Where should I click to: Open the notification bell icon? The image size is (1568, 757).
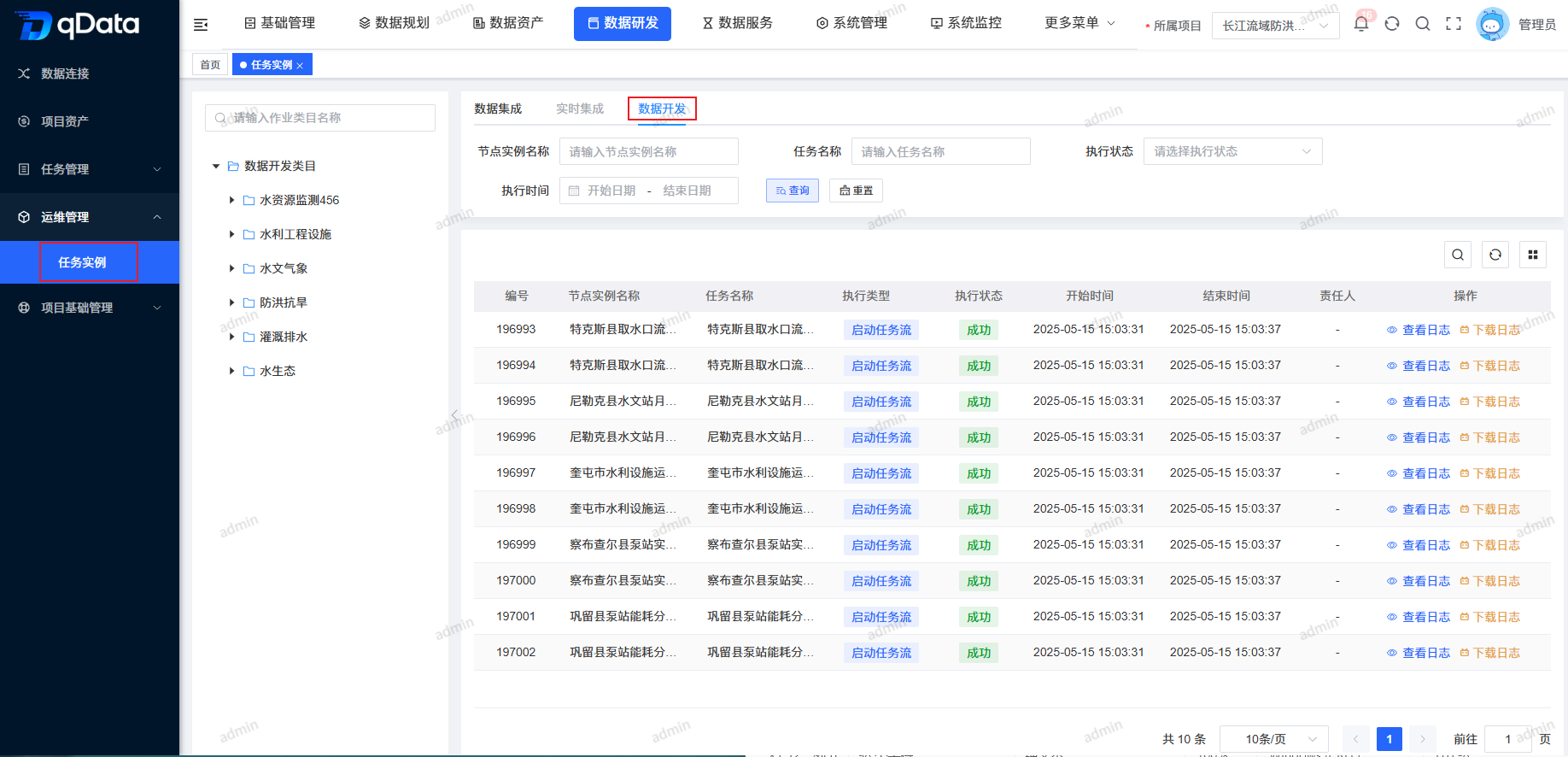1361,24
